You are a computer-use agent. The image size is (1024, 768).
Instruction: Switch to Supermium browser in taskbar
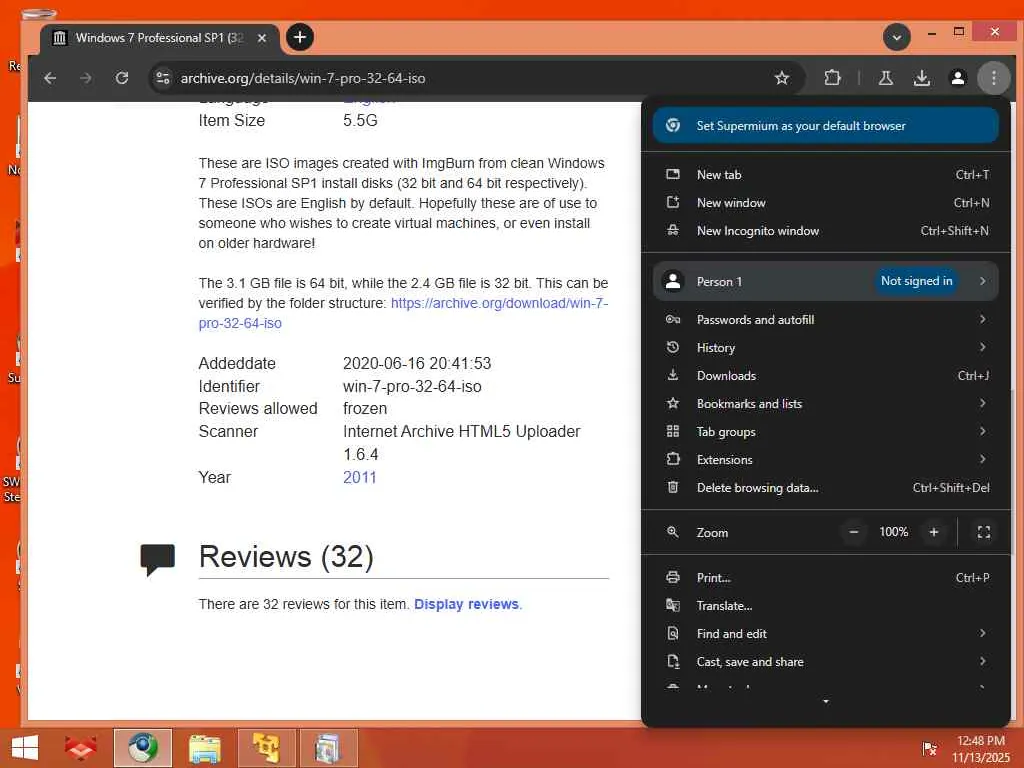pos(143,748)
